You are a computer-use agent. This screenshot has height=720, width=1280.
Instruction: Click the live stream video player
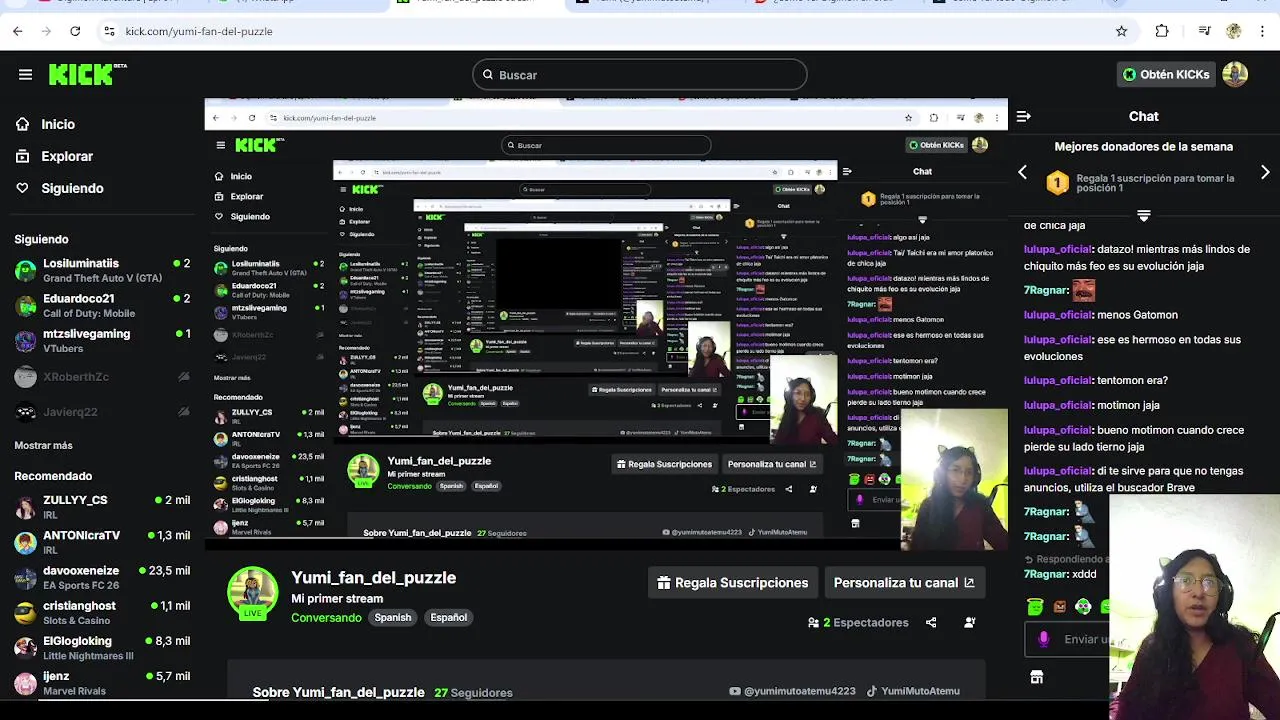606,325
